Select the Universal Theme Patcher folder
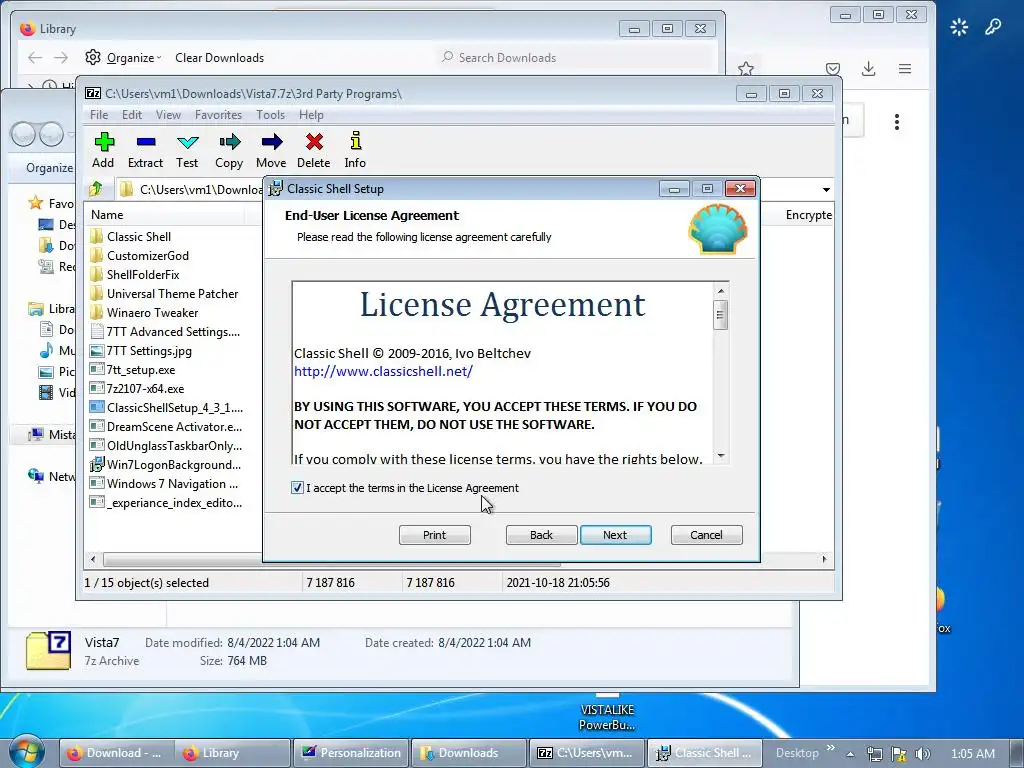 [172, 293]
